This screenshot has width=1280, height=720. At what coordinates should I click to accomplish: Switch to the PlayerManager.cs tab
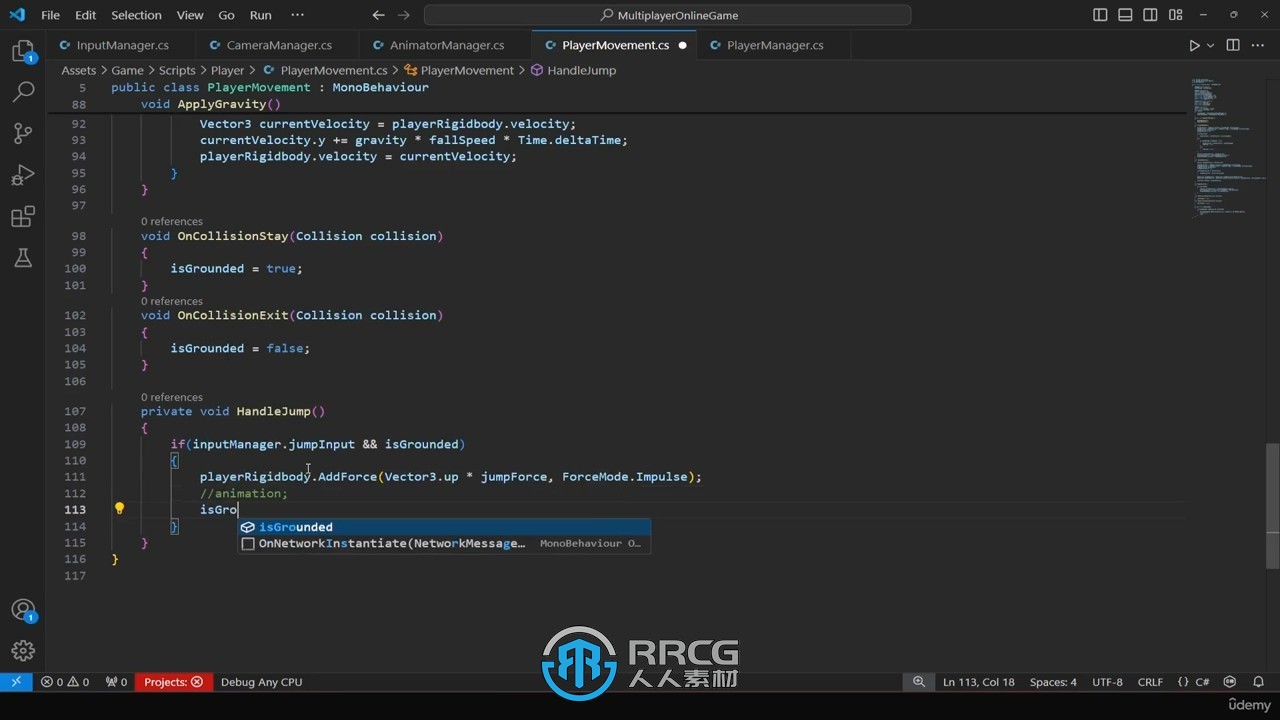tap(775, 45)
